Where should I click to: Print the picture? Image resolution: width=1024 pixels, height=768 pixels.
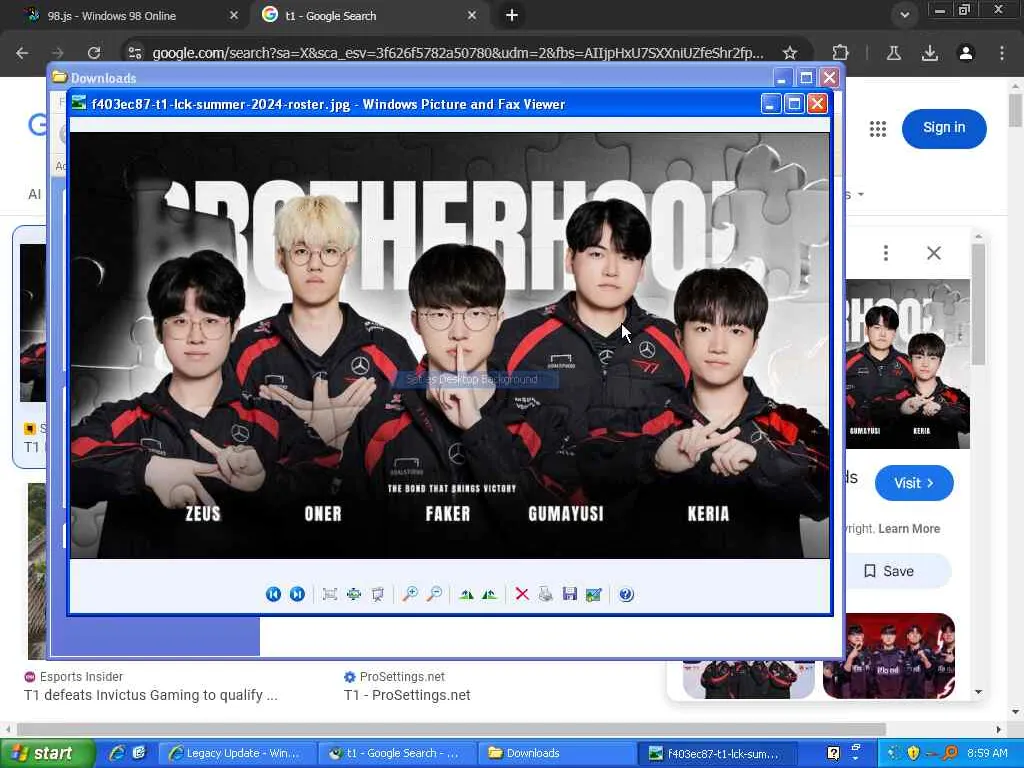point(546,594)
